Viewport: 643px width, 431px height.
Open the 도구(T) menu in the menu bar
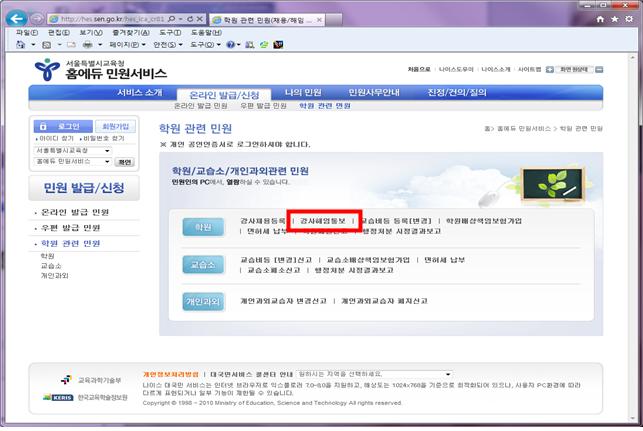pyautogui.click(x=170, y=32)
